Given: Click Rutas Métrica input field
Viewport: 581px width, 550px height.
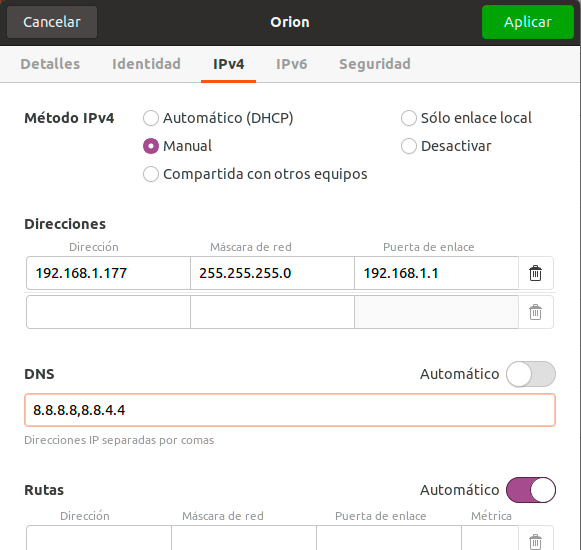Looking at the screenshot, I should 490,538.
